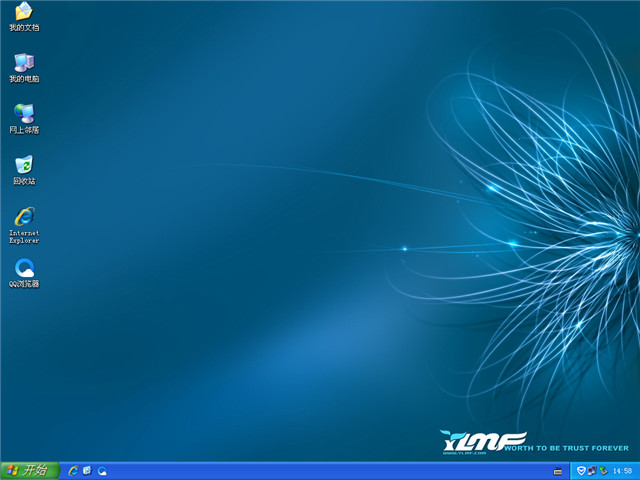The image size is (640, 480).
Task: Click the system clock showing 14:58
Action: pos(622,470)
